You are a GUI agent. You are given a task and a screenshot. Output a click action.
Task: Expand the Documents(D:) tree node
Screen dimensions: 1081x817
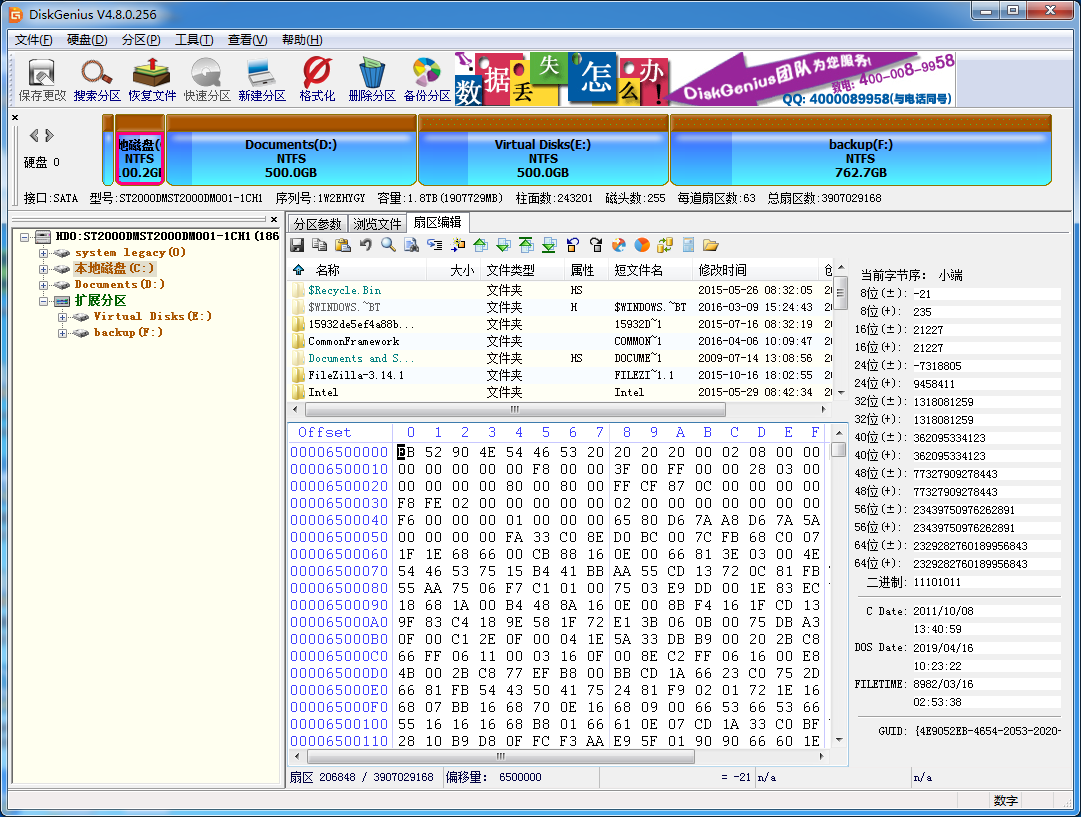tap(44, 285)
